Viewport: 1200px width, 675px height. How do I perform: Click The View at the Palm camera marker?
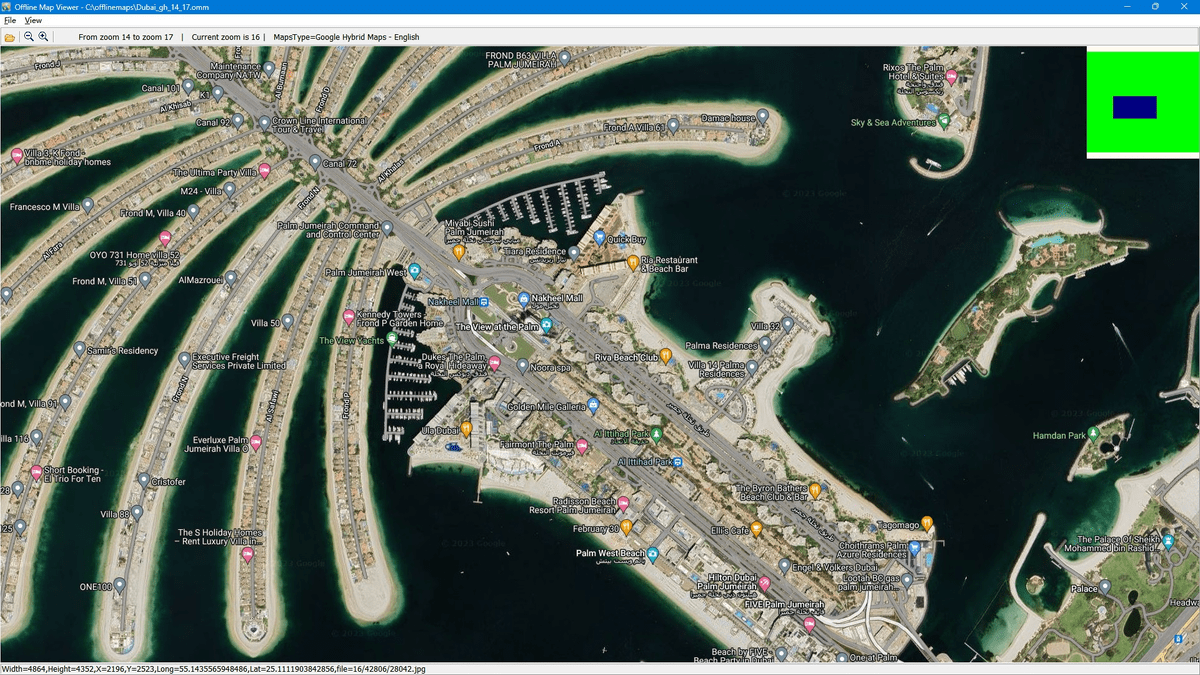[546, 326]
